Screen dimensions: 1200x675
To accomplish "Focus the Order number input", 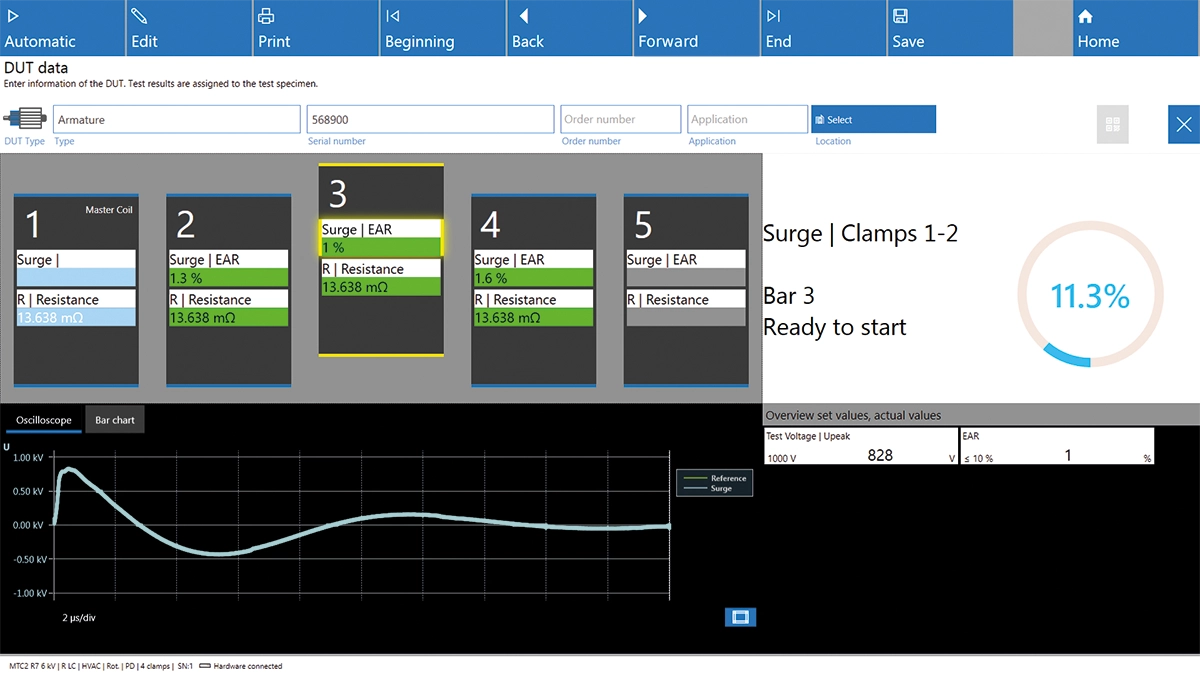I will coord(620,119).
